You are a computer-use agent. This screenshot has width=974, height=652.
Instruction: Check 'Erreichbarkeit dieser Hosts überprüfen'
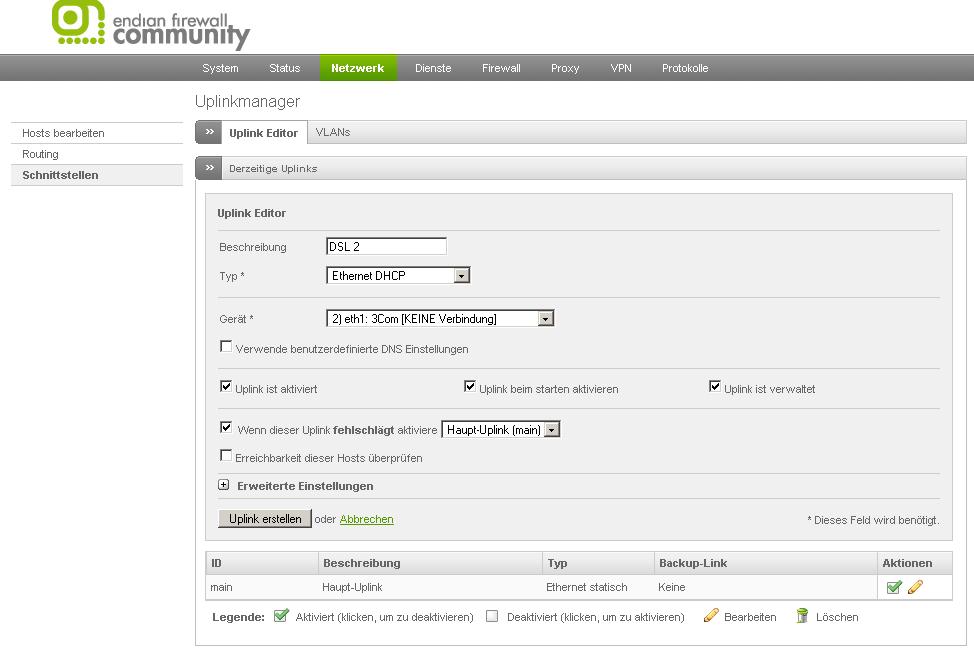pyautogui.click(x=226, y=456)
